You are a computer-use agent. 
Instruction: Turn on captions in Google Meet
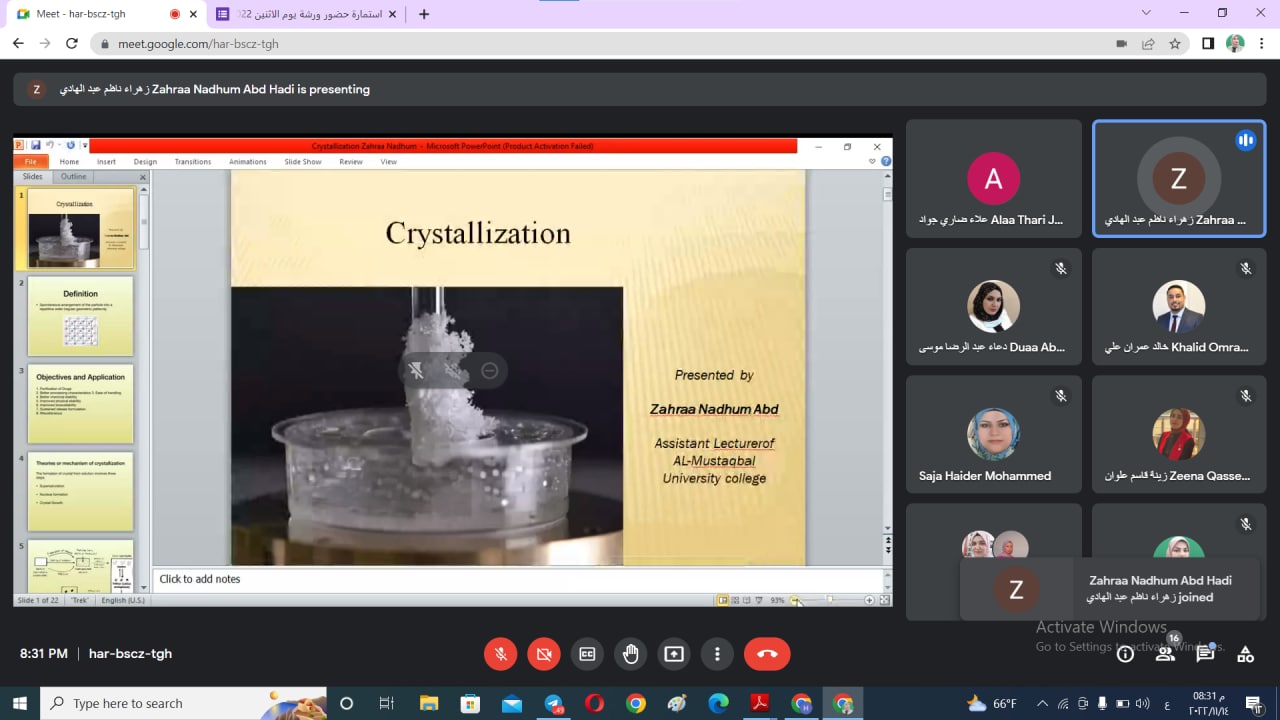[587, 654]
